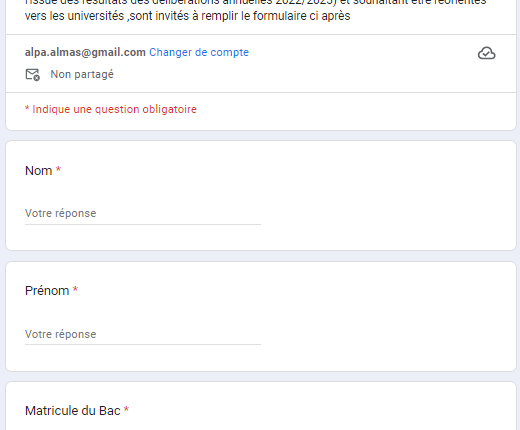The width and height of the screenshot is (520, 430).
Task: Focus the Nom answer input field
Action: (x=143, y=213)
